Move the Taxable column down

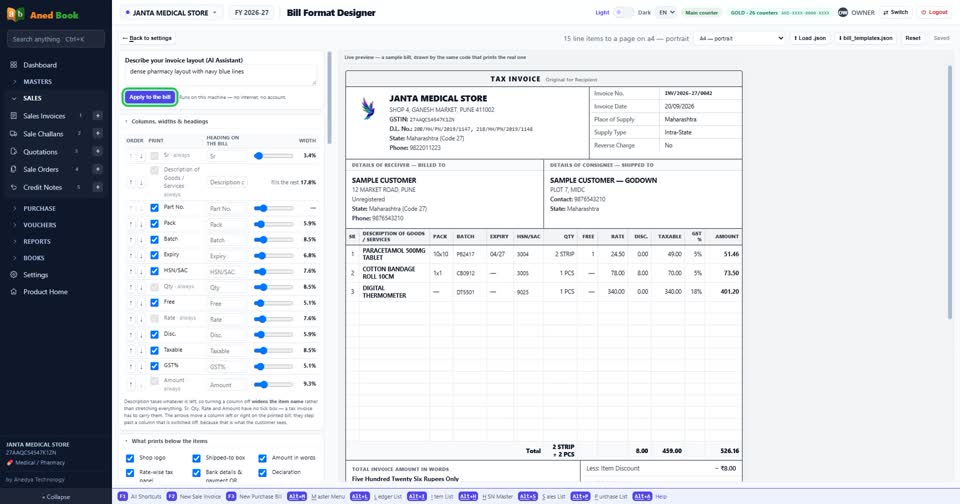[141, 351]
